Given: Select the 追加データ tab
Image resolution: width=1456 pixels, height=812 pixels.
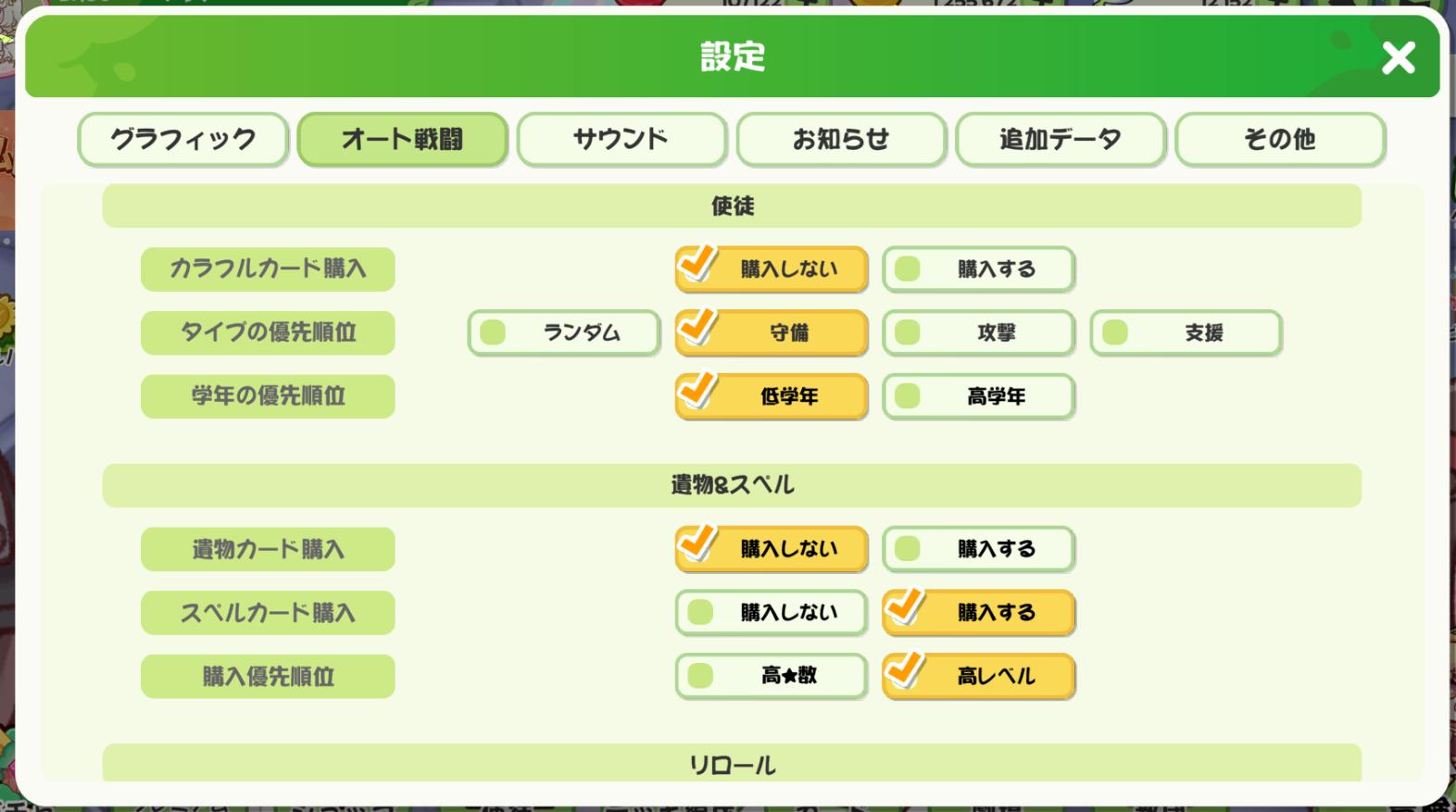Looking at the screenshot, I should pyautogui.click(x=1060, y=140).
